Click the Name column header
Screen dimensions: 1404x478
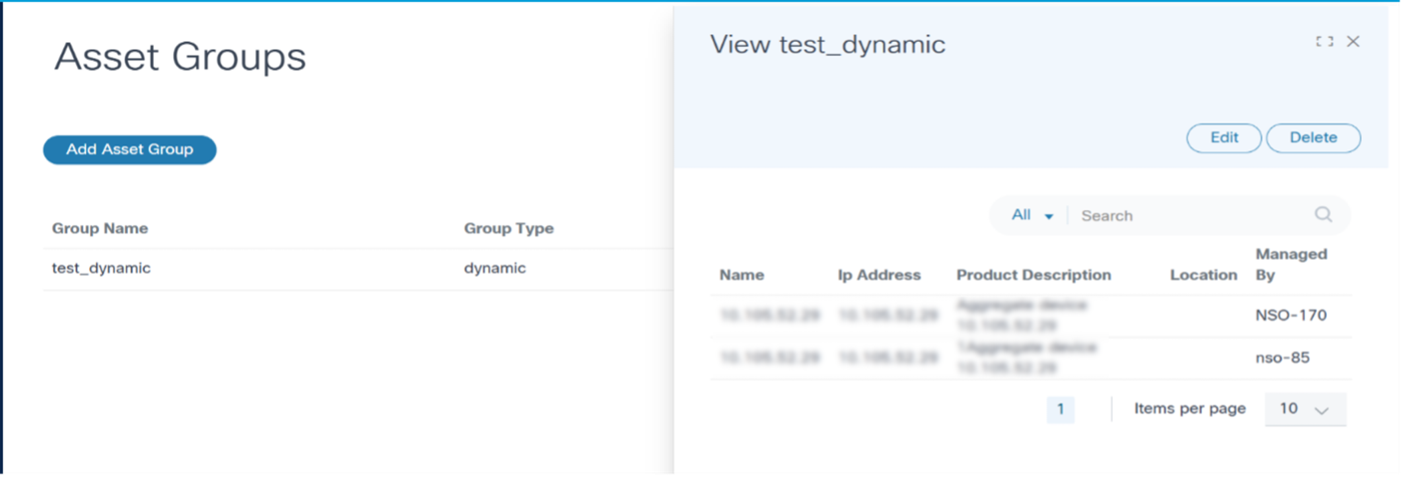[x=742, y=275]
